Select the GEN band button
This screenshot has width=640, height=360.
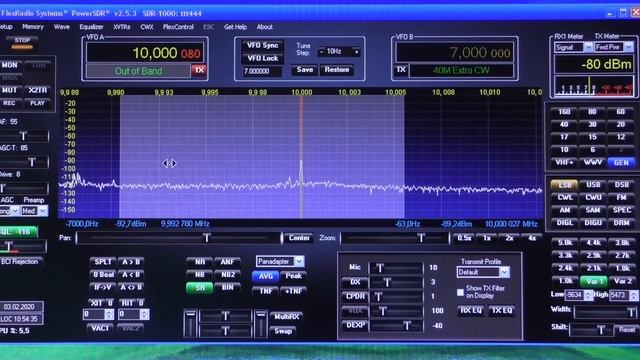pos(621,162)
